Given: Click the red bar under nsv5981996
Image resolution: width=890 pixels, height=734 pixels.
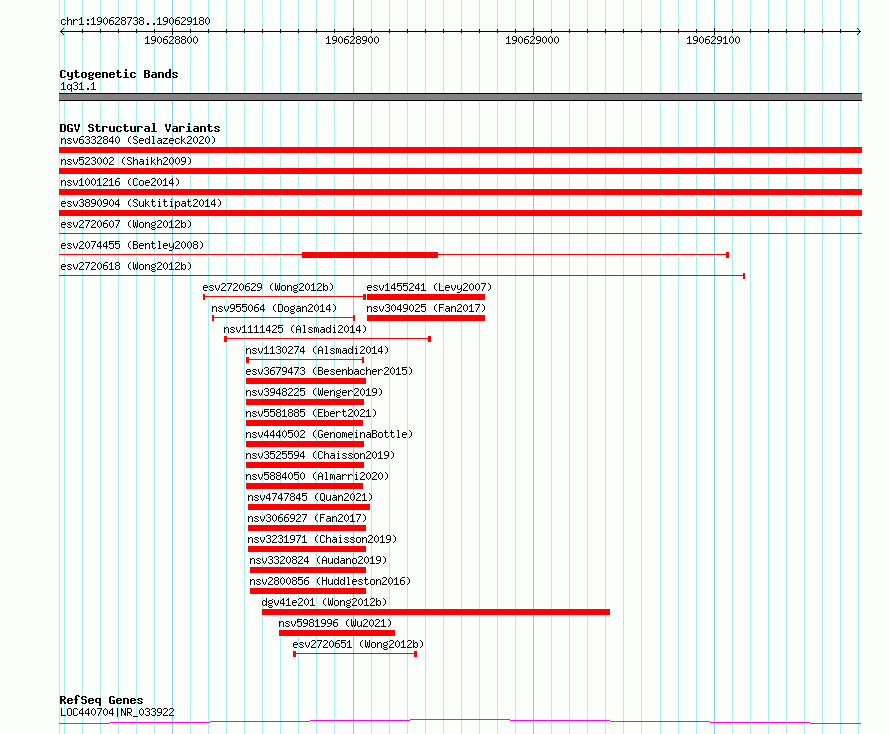Looking at the screenshot, I should [x=337, y=633].
